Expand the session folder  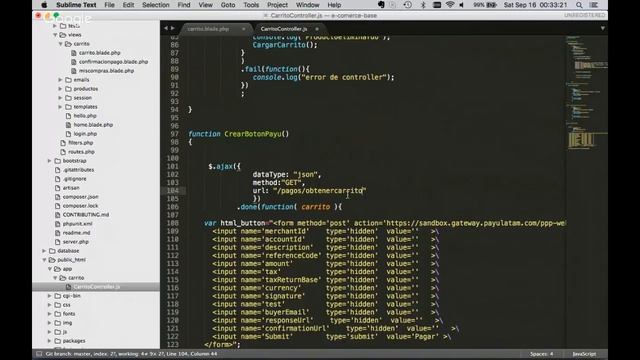click(x=60, y=98)
